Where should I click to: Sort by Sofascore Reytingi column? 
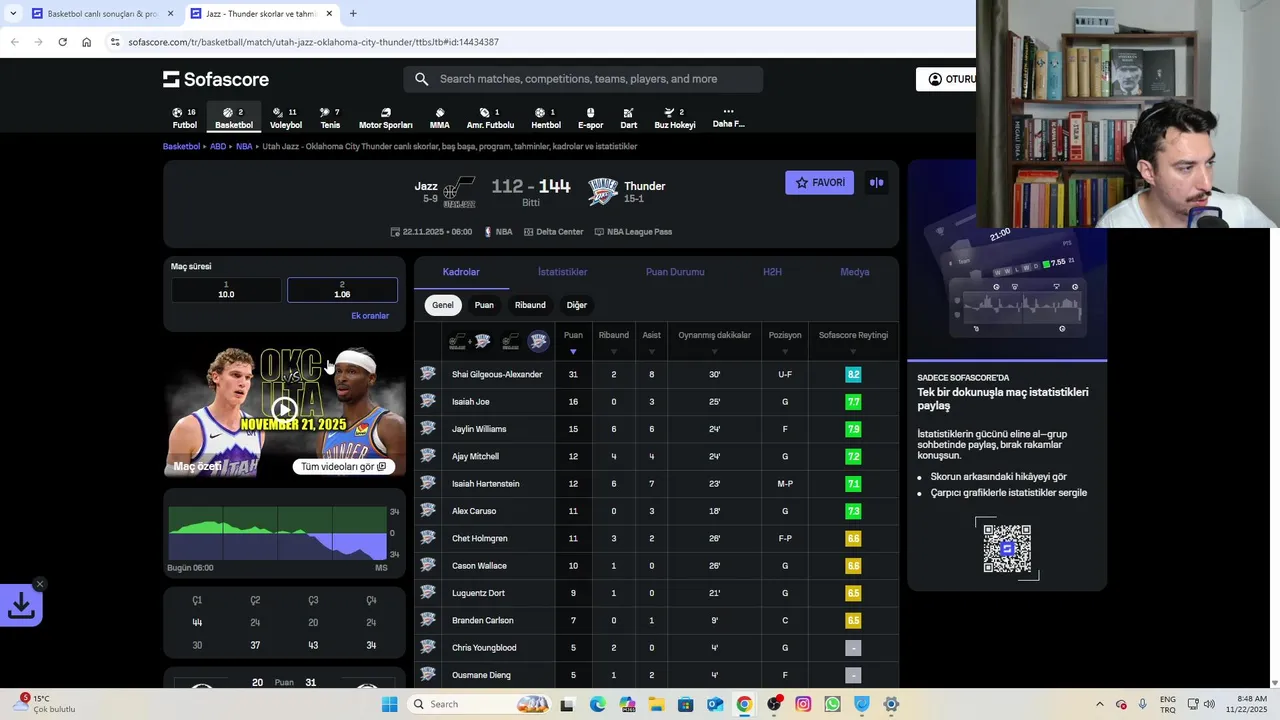[x=853, y=342]
